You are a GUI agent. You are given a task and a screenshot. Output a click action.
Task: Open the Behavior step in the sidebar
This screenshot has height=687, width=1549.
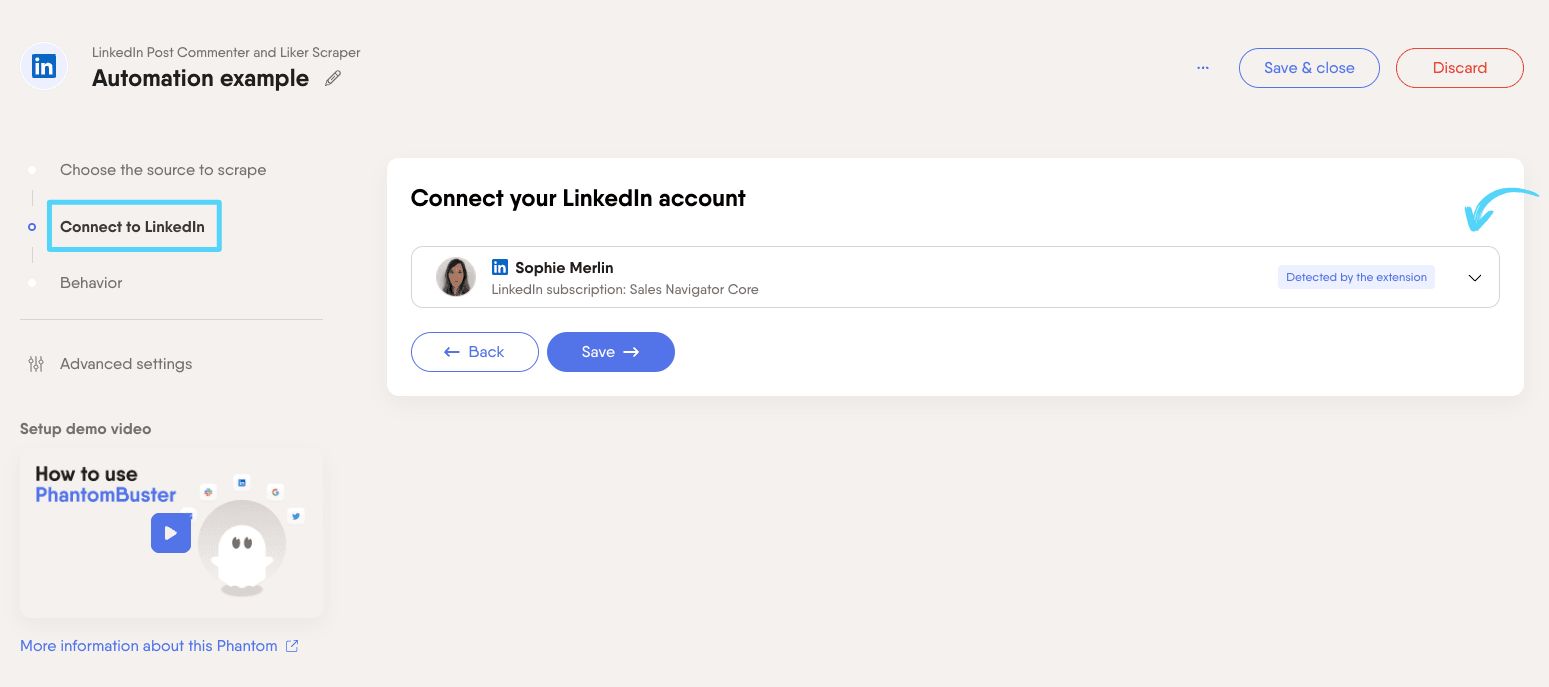point(91,283)
